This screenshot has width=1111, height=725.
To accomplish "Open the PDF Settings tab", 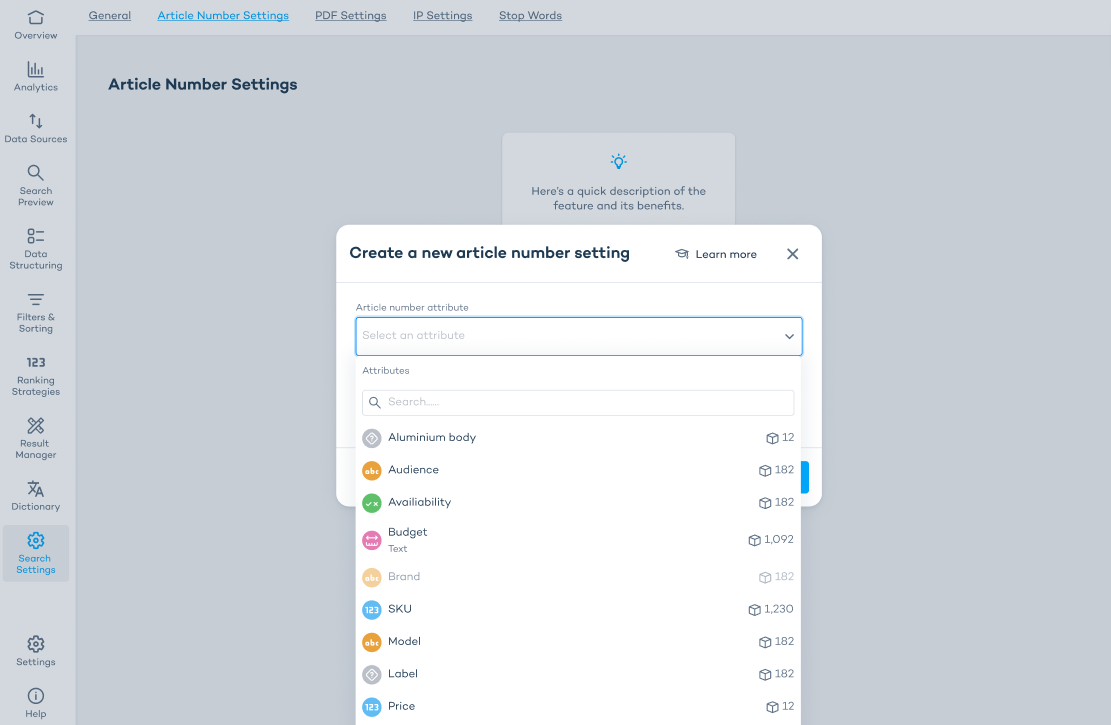I will click(x=351, y=16).
